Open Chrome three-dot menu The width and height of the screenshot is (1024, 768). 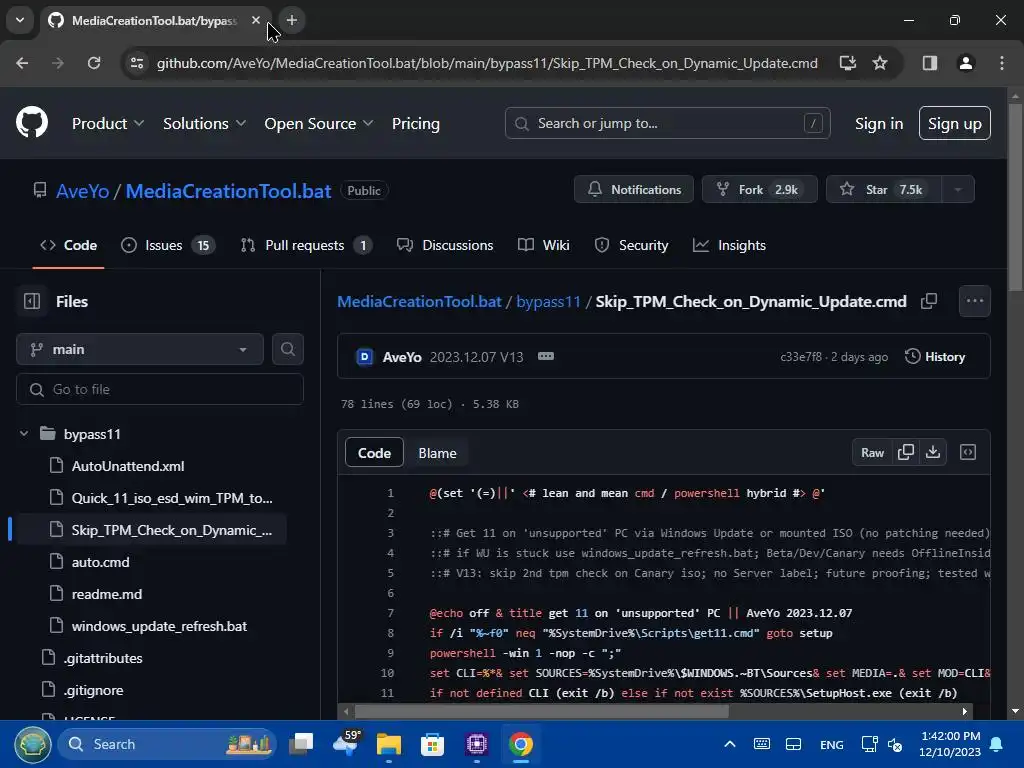pos(1002,63)
